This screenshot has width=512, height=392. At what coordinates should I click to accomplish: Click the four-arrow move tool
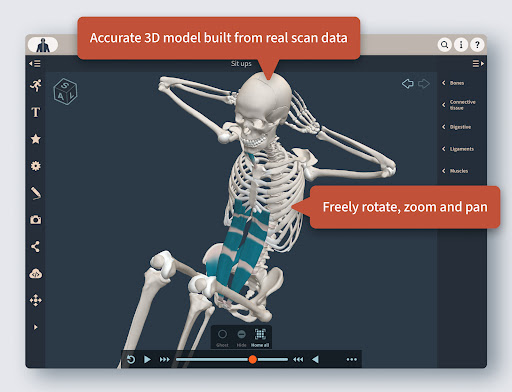tap(36, 300)
